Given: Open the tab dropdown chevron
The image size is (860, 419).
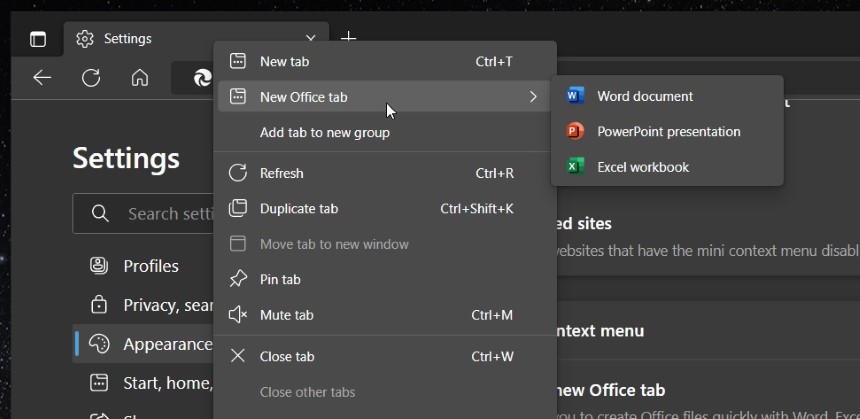Looking at the screenshot, I should [x=310, y=38].
